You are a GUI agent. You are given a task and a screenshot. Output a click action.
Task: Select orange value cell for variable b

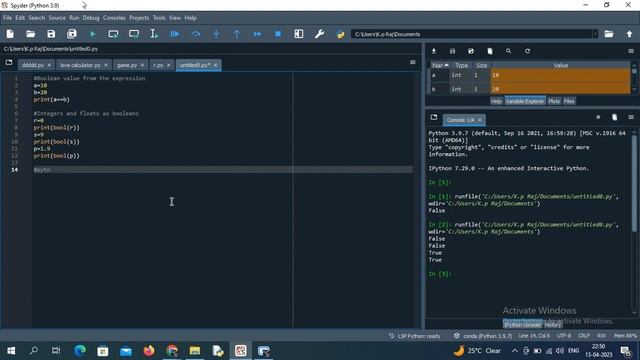[560, 88]
